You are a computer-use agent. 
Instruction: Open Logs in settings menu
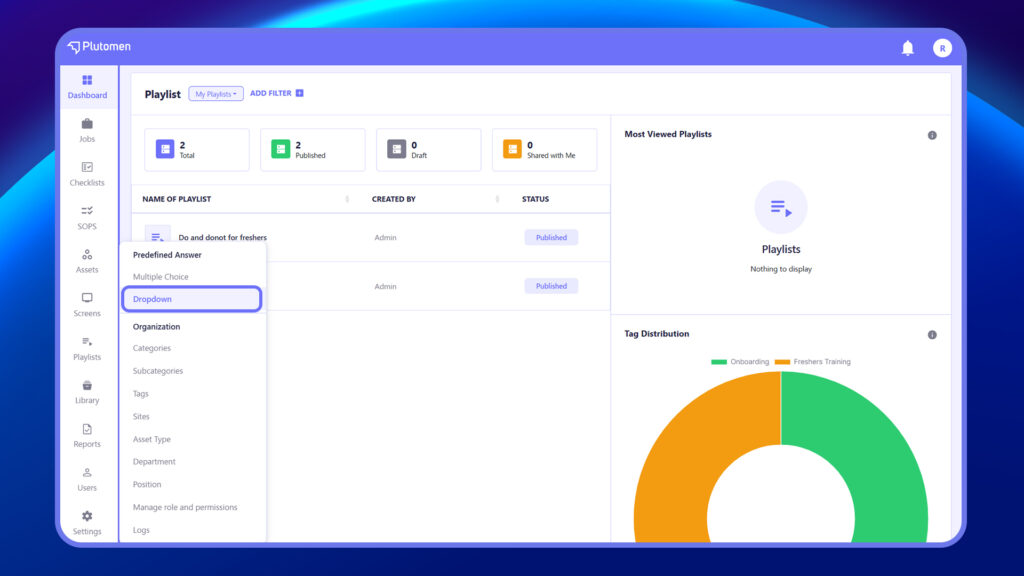[141, 530]
